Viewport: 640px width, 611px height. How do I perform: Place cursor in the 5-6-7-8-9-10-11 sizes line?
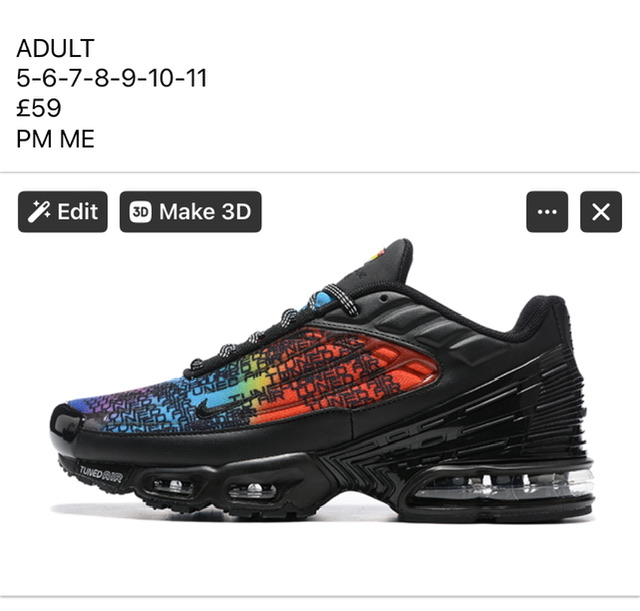112,78
